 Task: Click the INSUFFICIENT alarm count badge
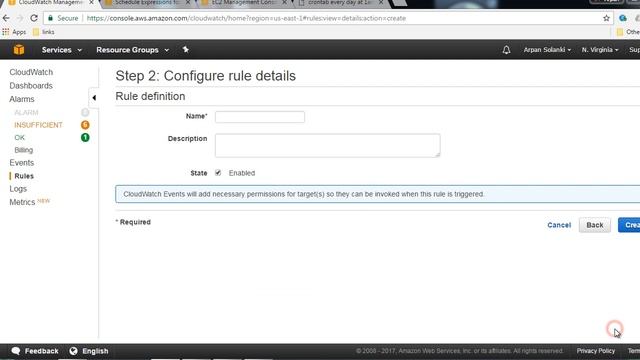coord(85,125)
